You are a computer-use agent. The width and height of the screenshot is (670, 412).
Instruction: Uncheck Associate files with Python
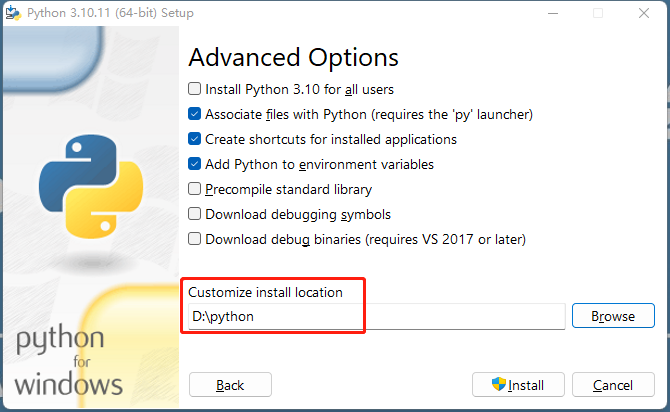coord(194,114)
